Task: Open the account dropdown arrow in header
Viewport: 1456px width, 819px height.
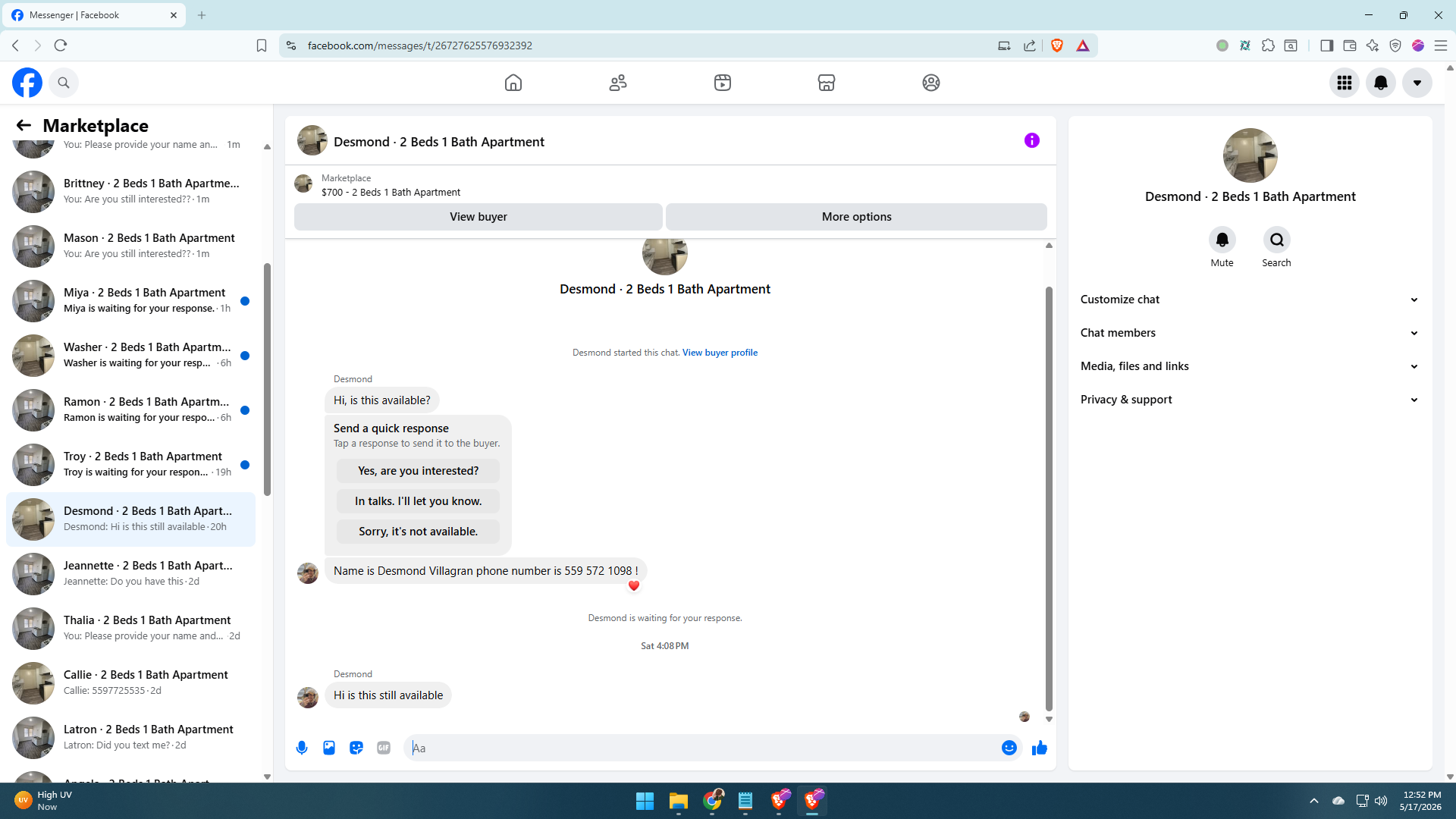Action: tap(1417, 83)
